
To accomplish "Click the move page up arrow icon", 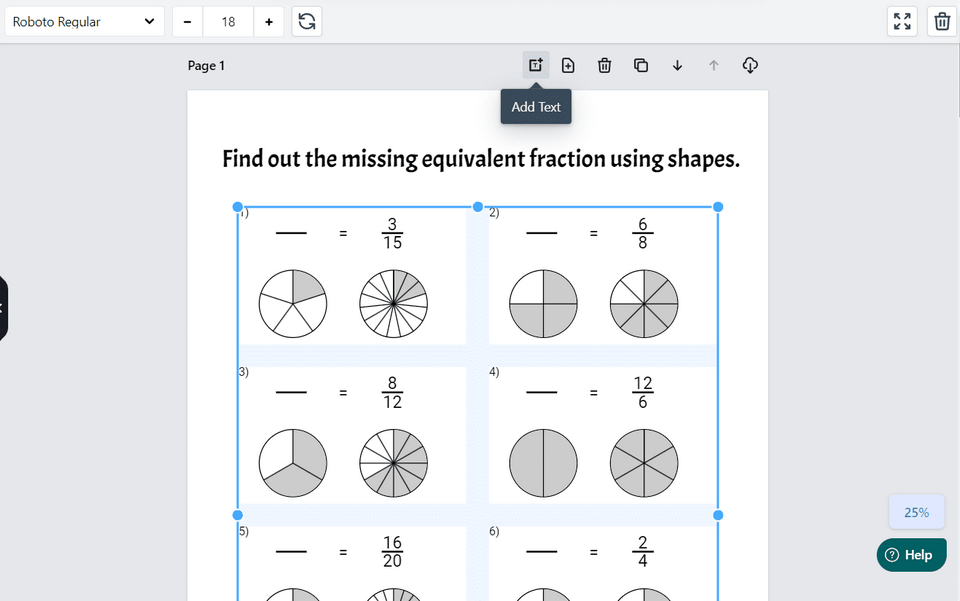I will (713, 65).
